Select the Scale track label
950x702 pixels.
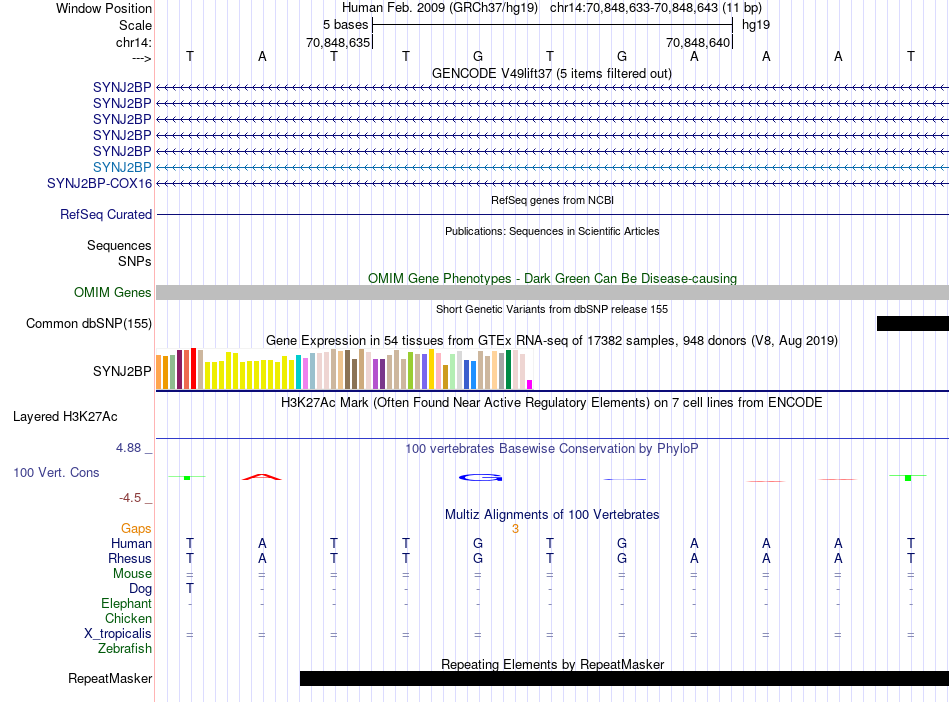(135, 25)
